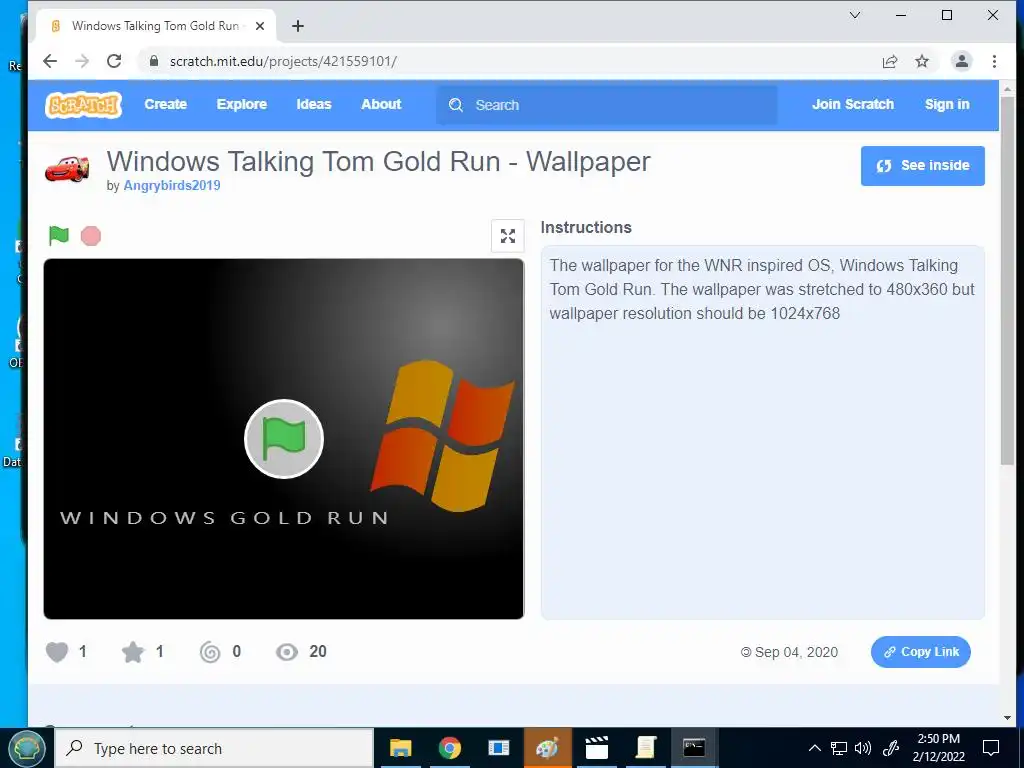Open Angrybirds2019 profile link
Screen dimensions: 1024x768
[172, 185]
